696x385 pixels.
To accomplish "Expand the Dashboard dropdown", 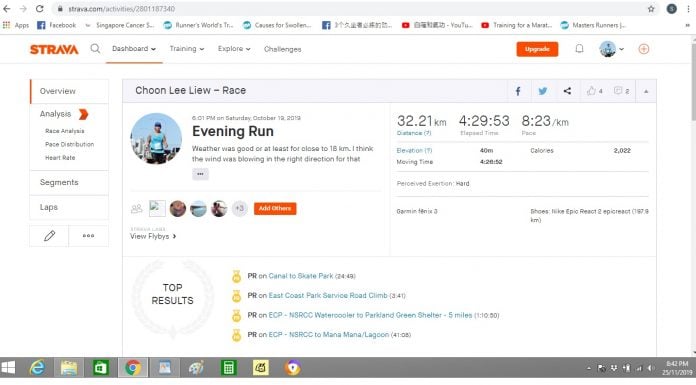I will click(x=134, y=49).
